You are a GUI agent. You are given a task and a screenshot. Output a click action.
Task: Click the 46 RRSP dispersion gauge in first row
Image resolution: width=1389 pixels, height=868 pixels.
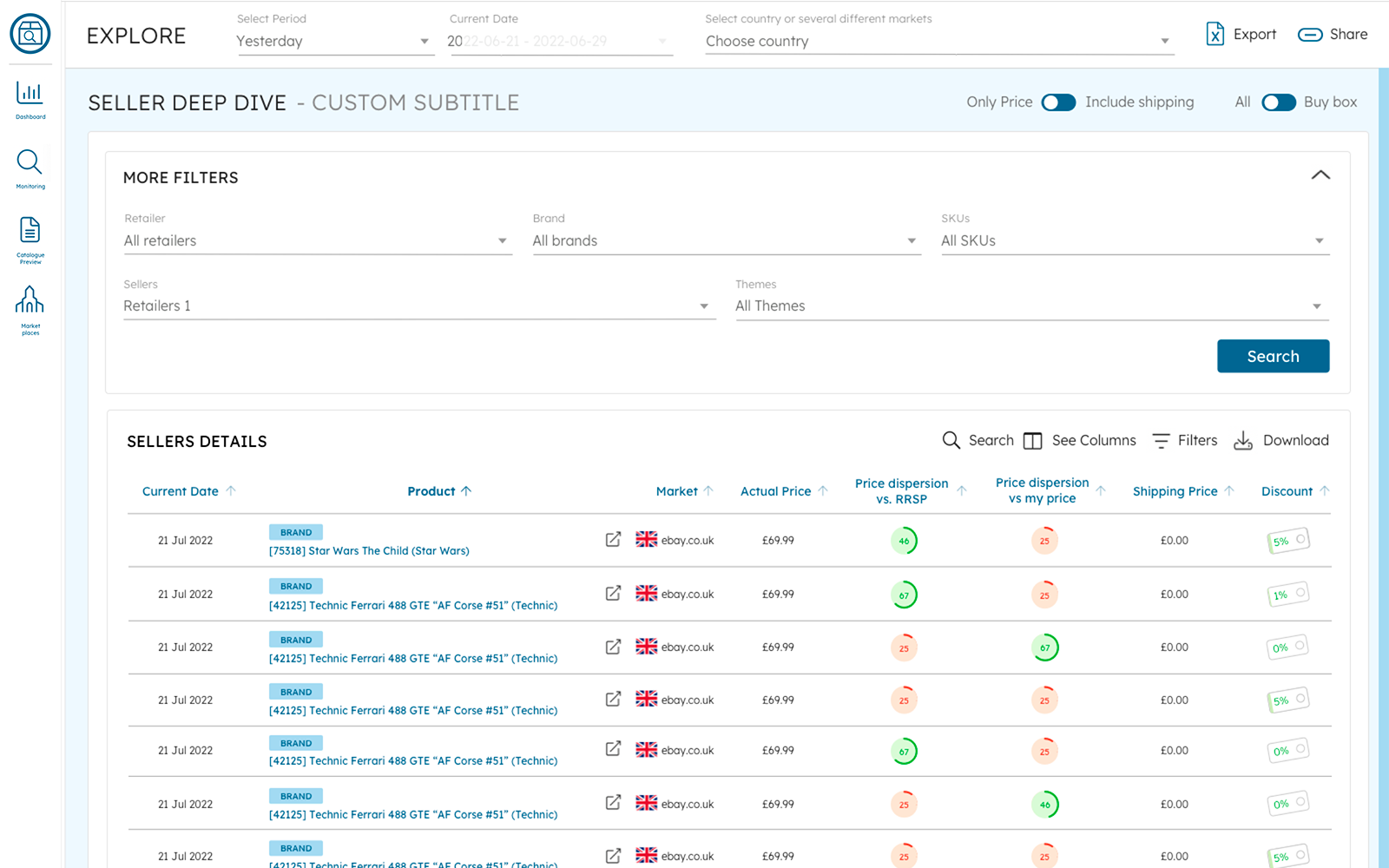click(904, 541)
